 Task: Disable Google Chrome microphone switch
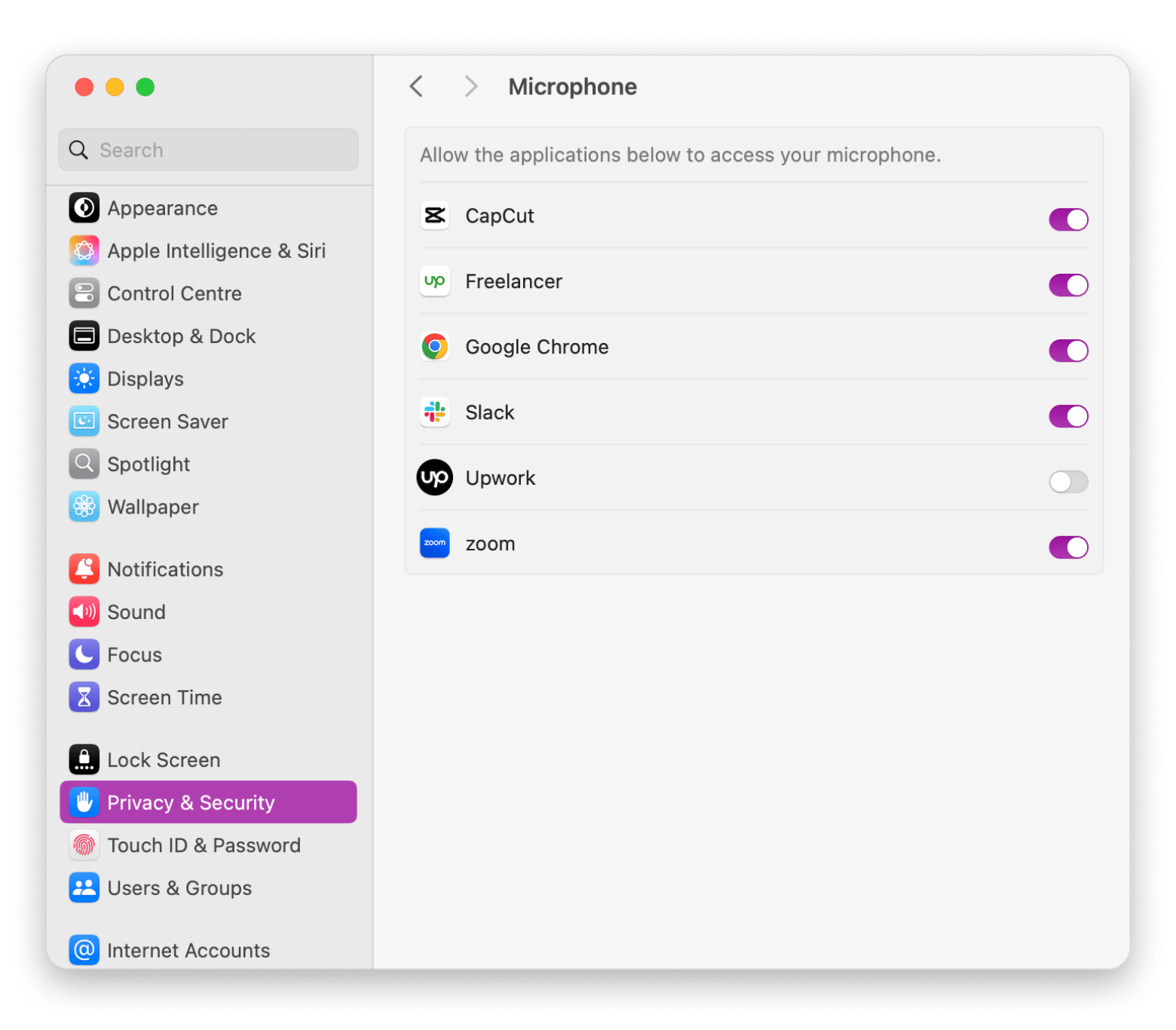(x=1068, y=351)
